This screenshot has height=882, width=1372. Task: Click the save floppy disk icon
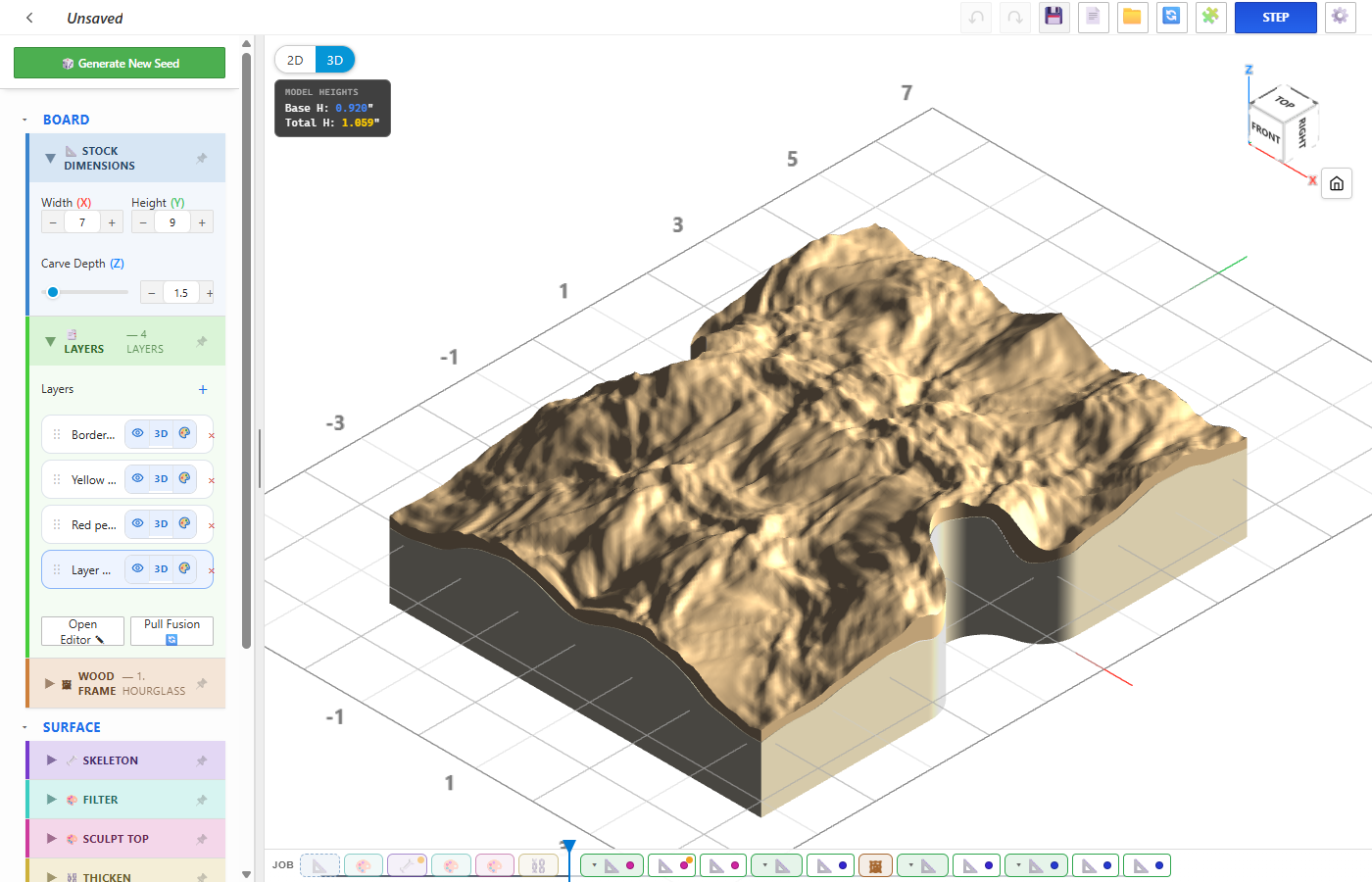(1053, 17)
